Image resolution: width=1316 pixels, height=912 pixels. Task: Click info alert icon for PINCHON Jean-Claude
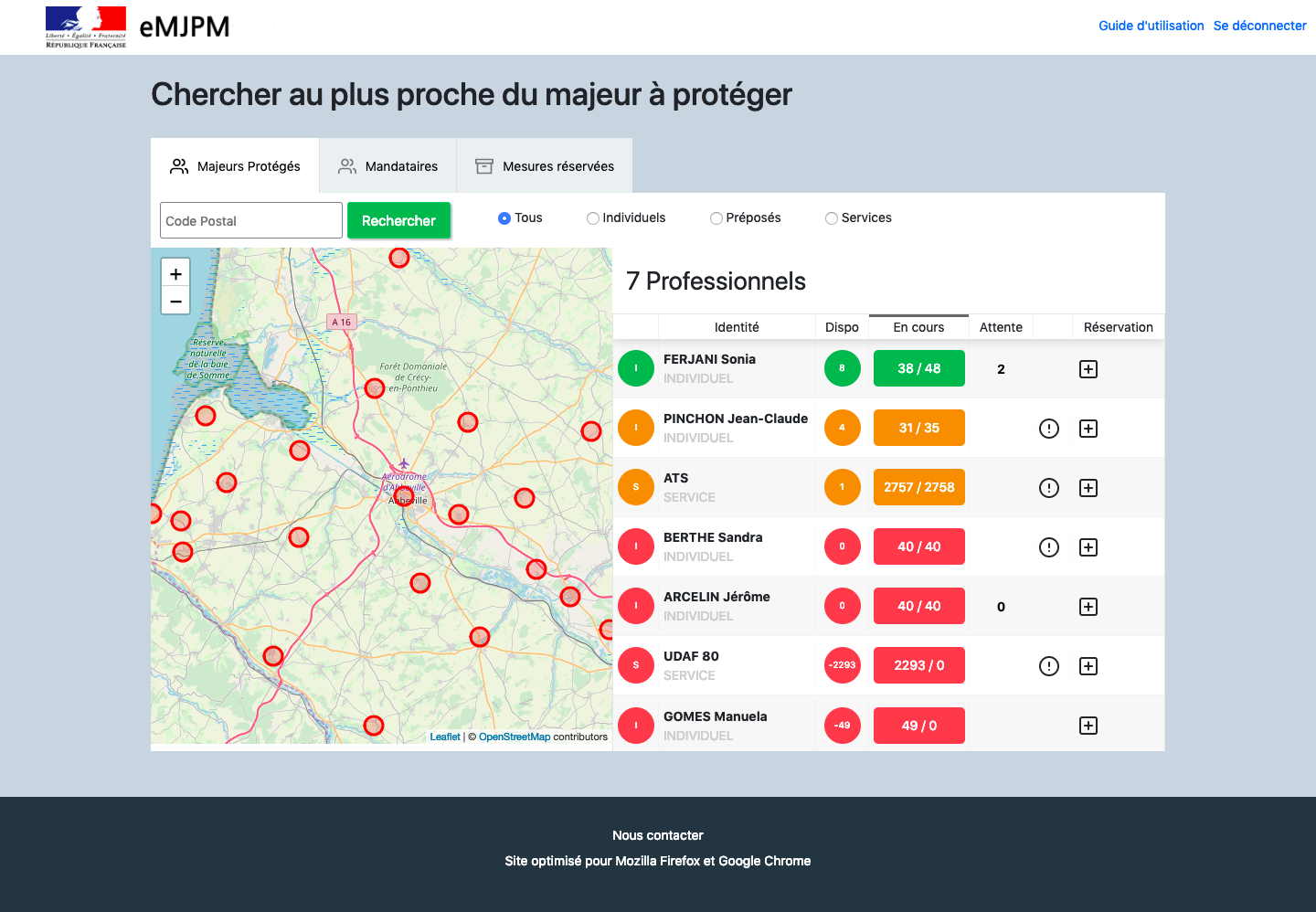pyautogui.click(x=1048, y=429)
